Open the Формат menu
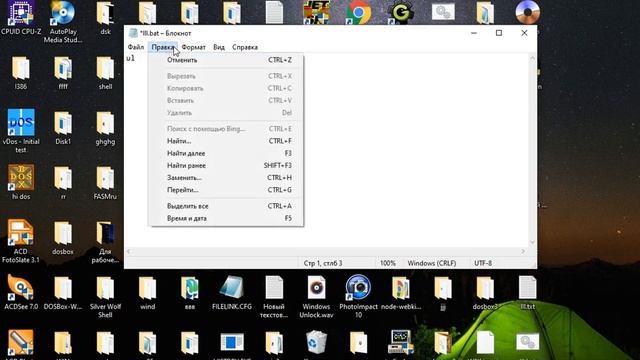 pos(193,47)
